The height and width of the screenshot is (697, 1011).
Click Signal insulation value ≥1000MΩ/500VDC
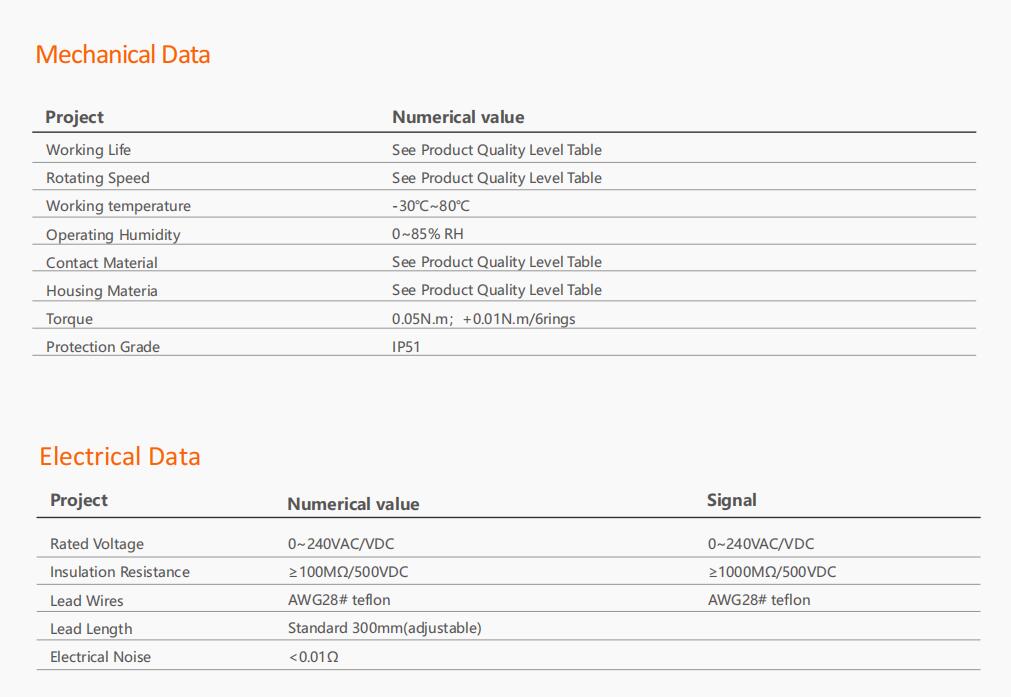[772, 572]
